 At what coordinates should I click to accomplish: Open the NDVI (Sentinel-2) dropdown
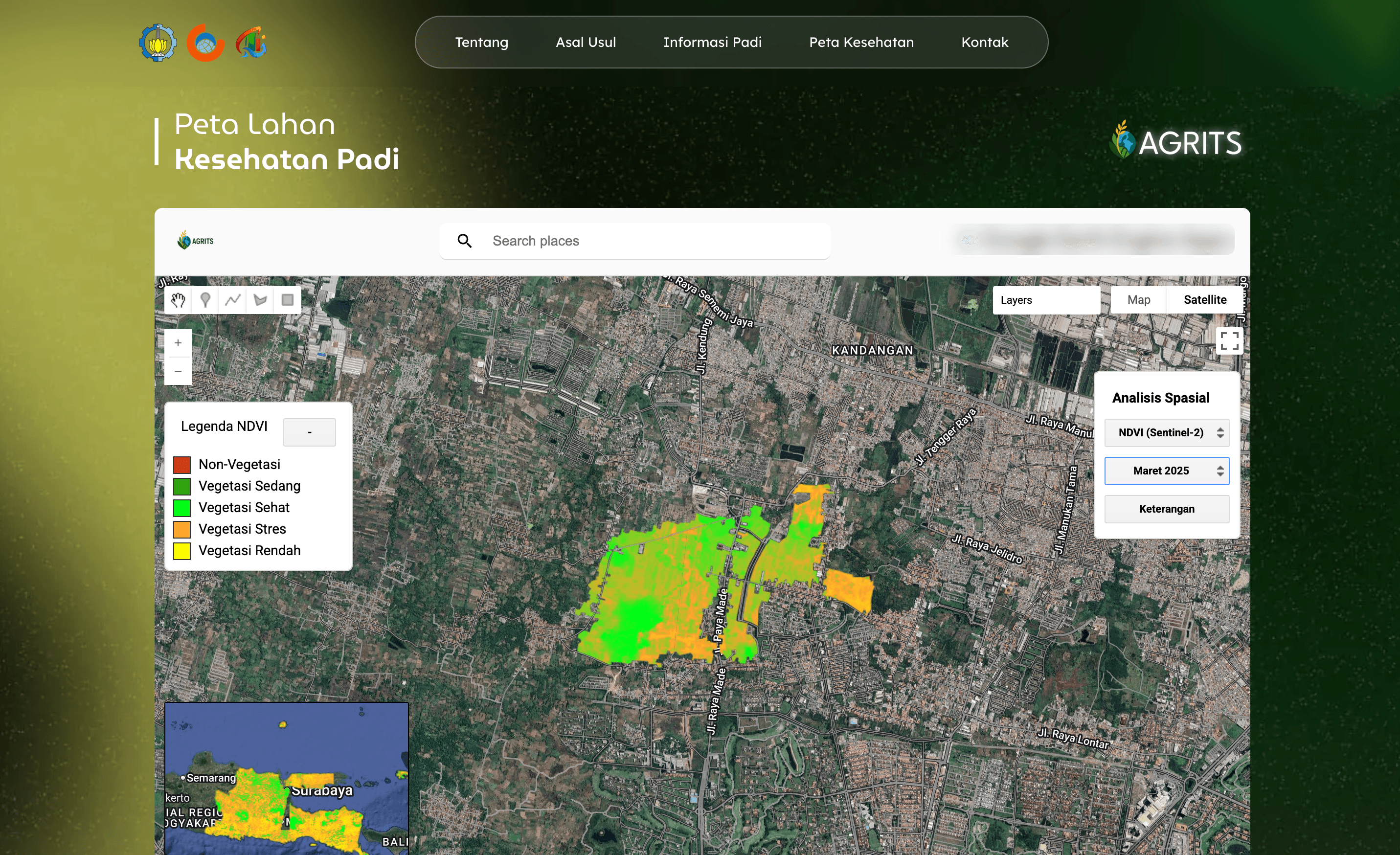1167,432
